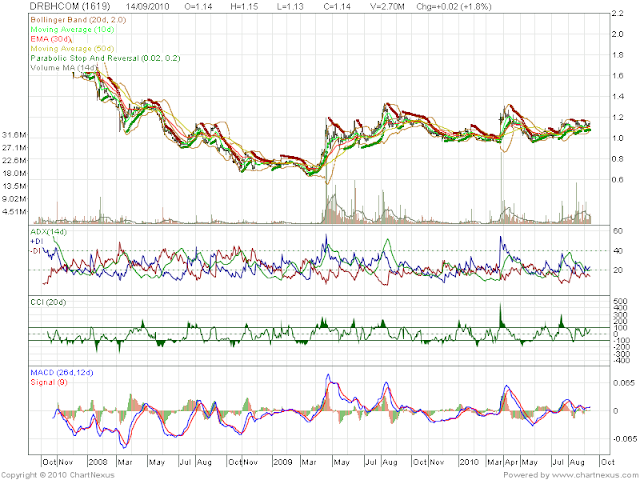Click the MACD (26d,12d) panel label
The image size is (640, 480).
coord(62,373)
